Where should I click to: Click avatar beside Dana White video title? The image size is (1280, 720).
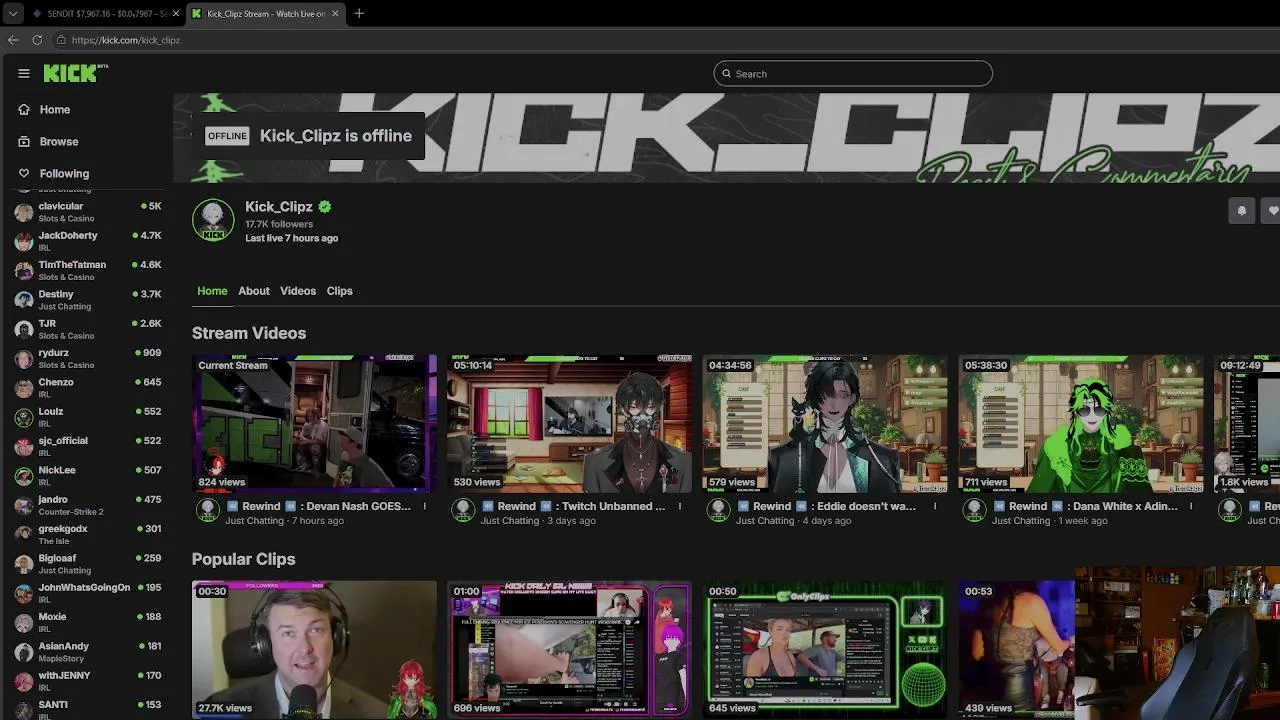pyautogui.click(x=975, y=510)
